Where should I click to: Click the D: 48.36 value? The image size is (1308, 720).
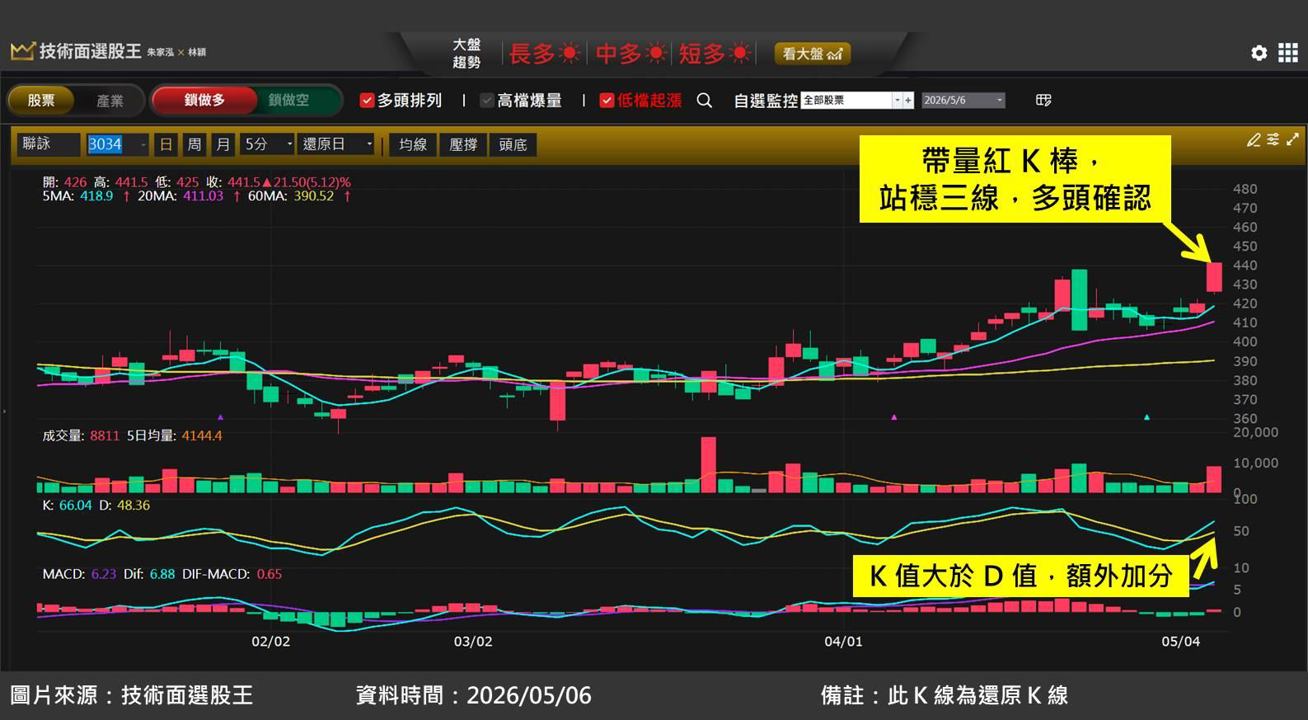125,505
